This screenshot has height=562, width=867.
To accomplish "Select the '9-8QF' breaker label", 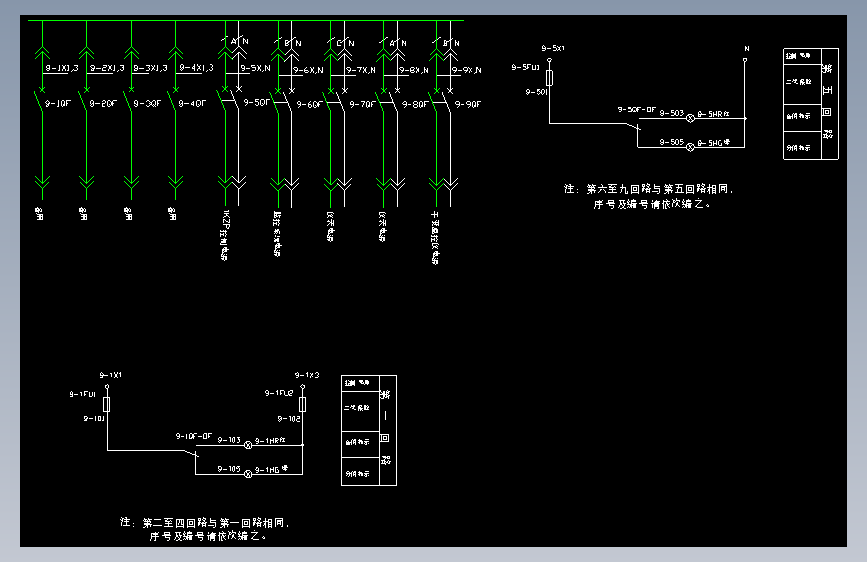I will click(415, 104).
